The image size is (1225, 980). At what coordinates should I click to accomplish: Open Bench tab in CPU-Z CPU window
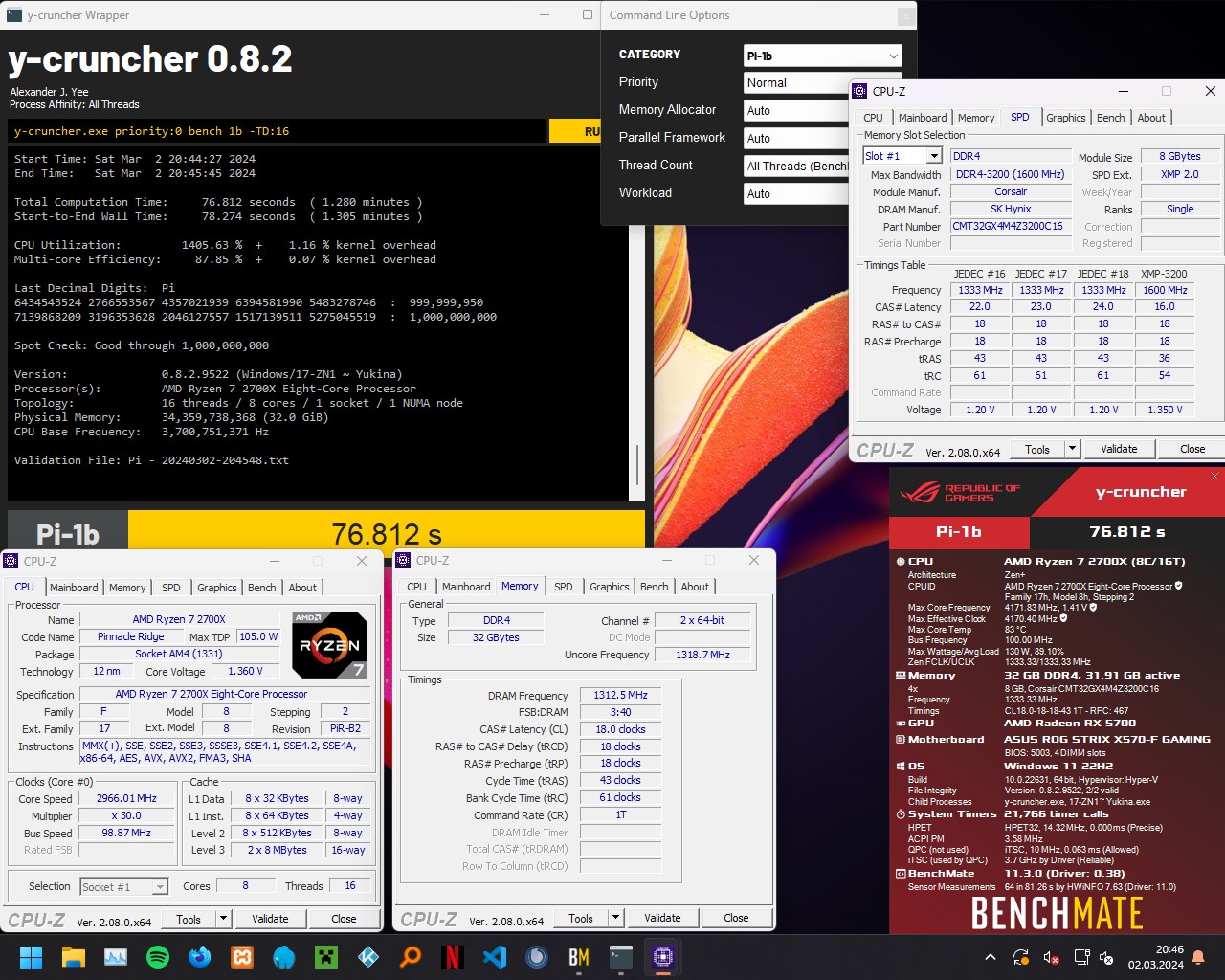[261, 588]
